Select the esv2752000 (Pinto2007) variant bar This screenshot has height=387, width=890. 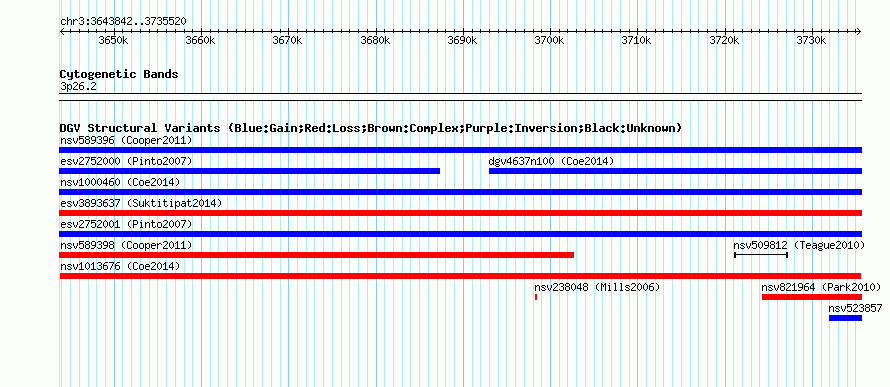pos(250,171)
